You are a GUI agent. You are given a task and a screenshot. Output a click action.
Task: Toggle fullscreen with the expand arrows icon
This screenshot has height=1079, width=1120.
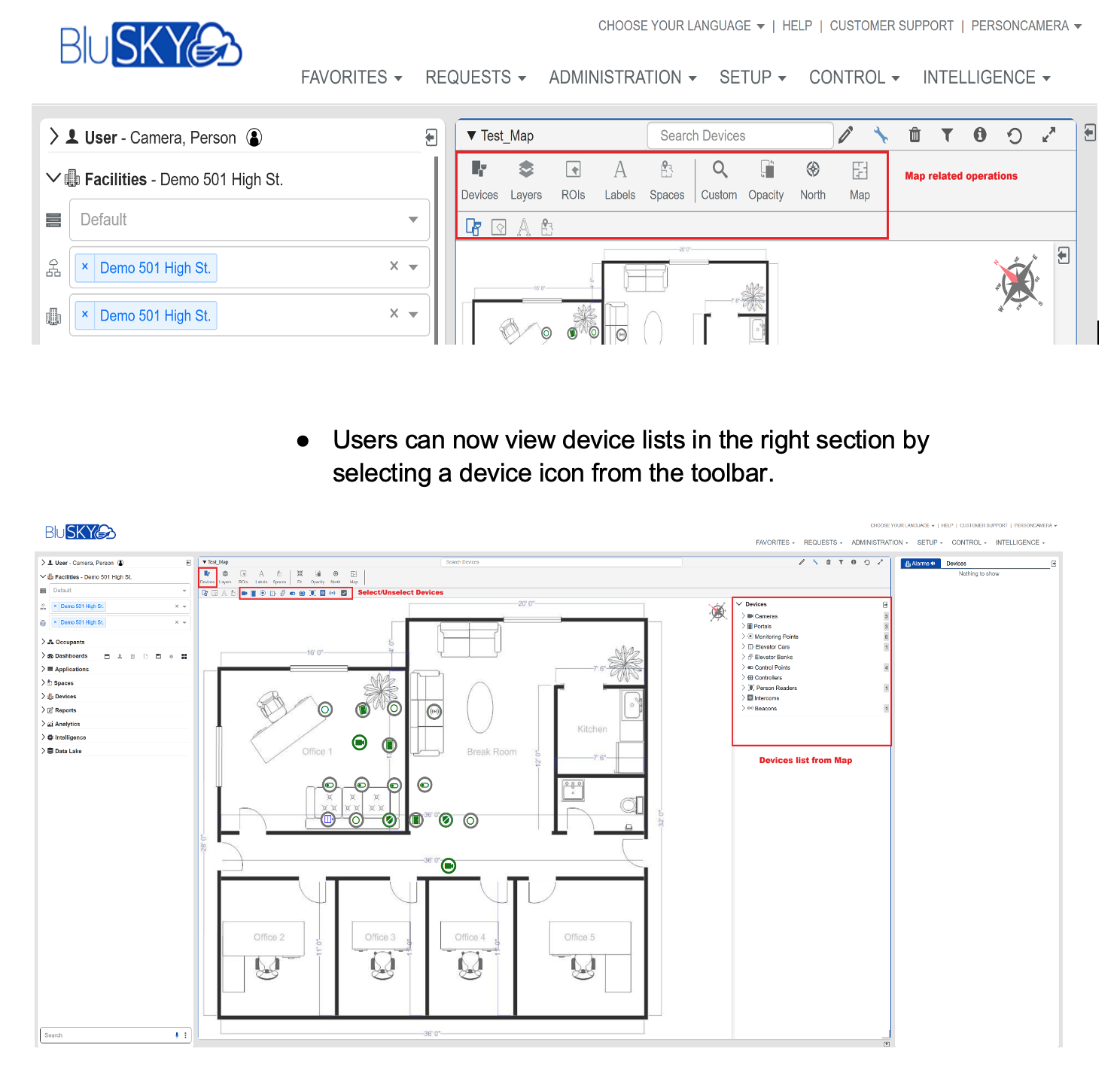[1048, 135]
